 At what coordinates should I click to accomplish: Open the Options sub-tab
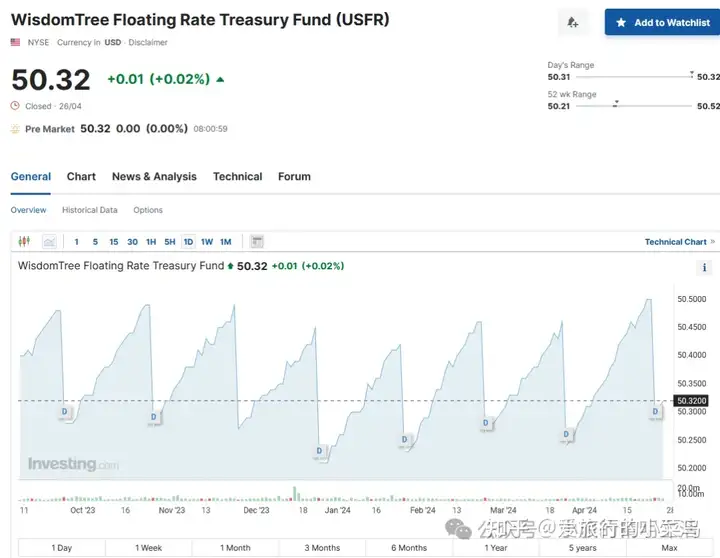(148, 210)
